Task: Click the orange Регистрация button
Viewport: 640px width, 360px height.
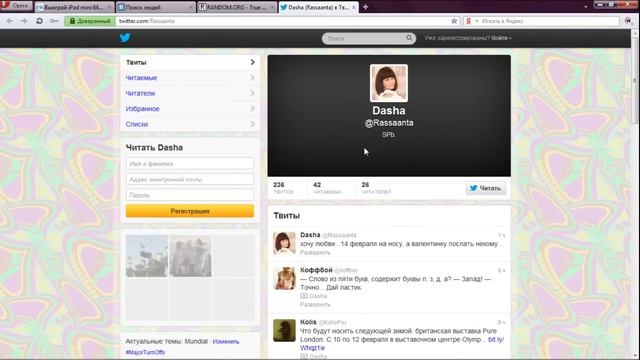Action: [x=190, y=211]
